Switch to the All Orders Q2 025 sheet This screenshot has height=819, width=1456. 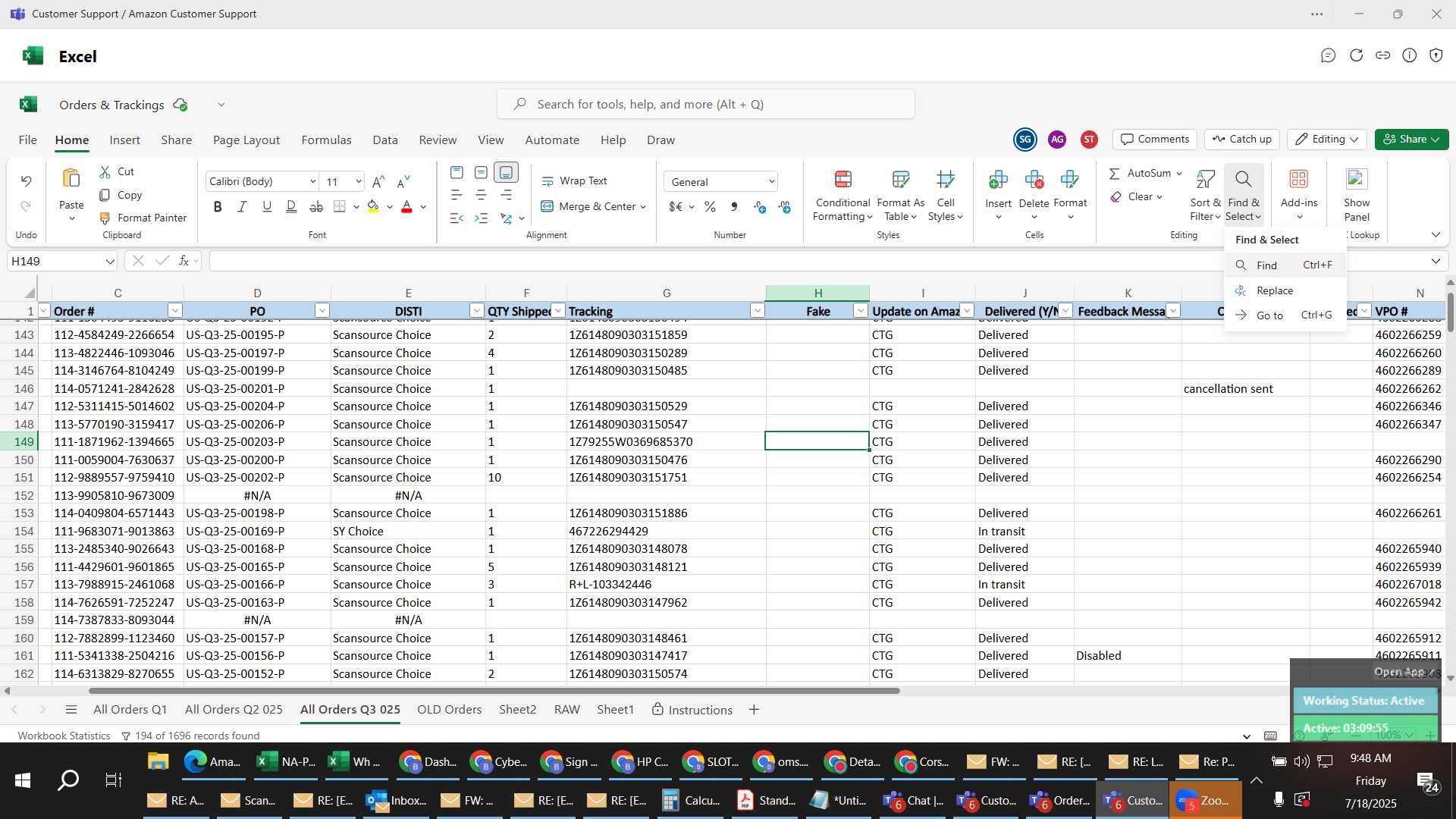234,710
